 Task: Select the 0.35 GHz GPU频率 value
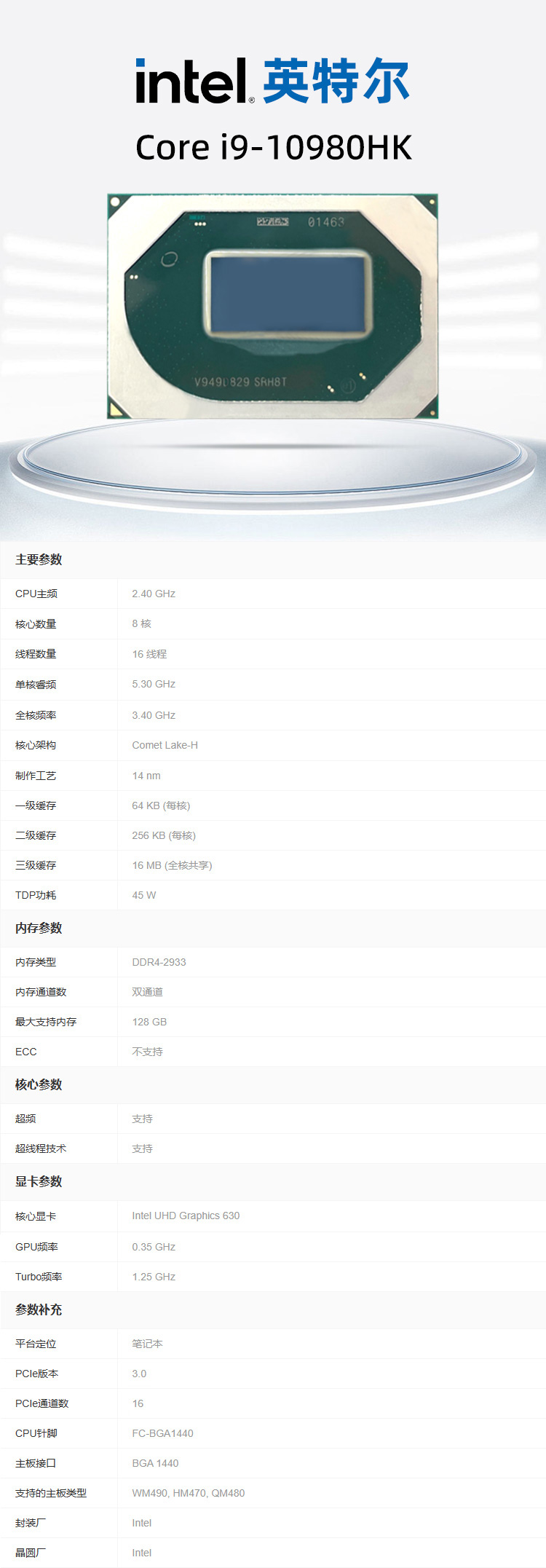[154, 1247]
